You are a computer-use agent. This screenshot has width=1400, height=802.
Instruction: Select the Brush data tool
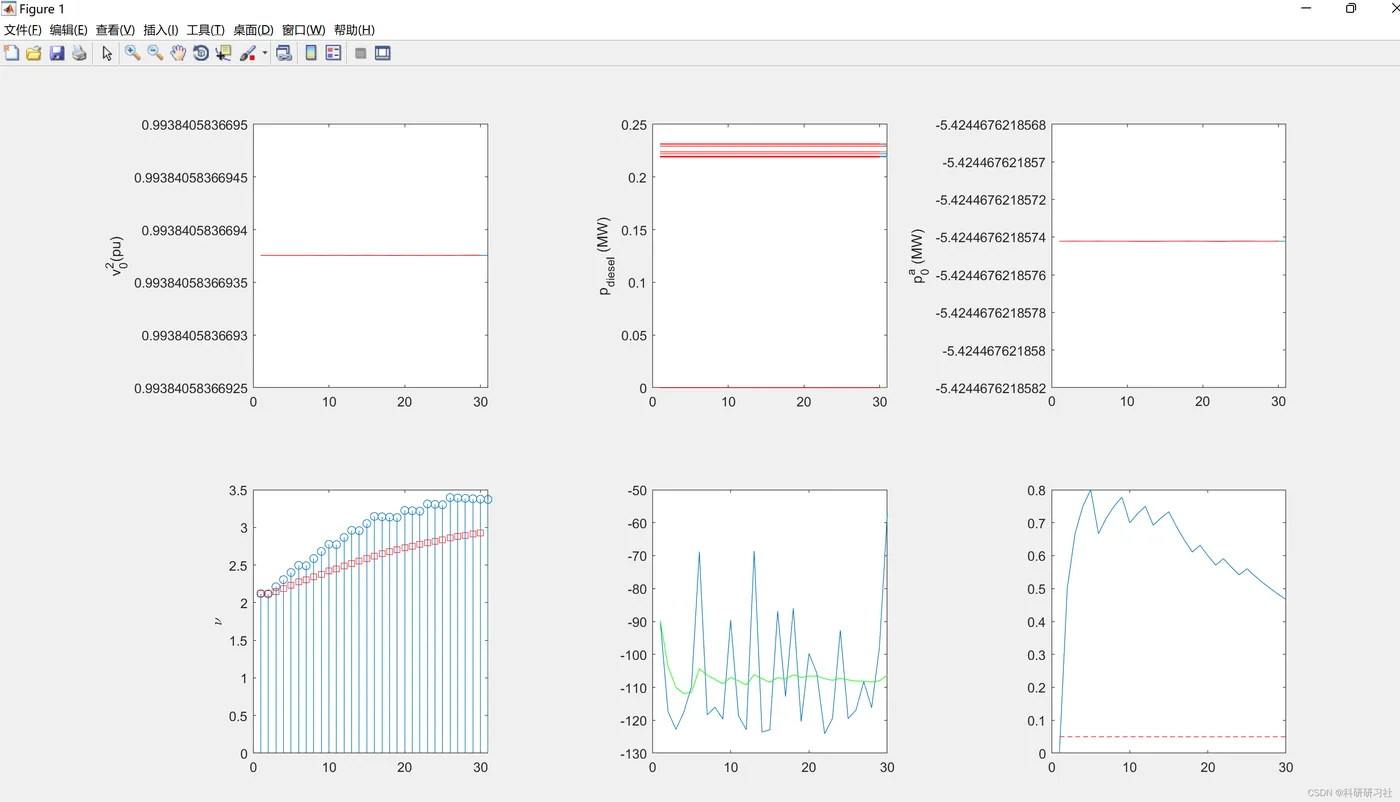pos(249,53)
